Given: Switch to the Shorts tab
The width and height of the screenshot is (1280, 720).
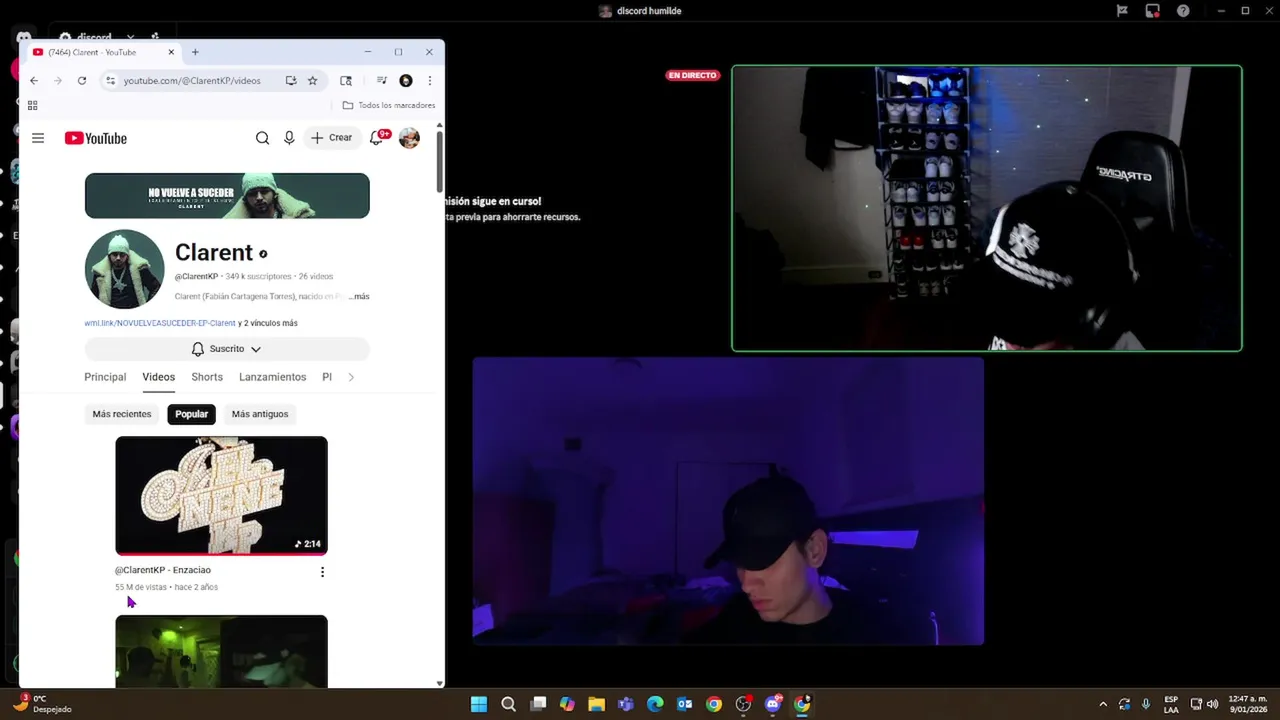Looking at the screenshot, I should click(x=207, y=377).
